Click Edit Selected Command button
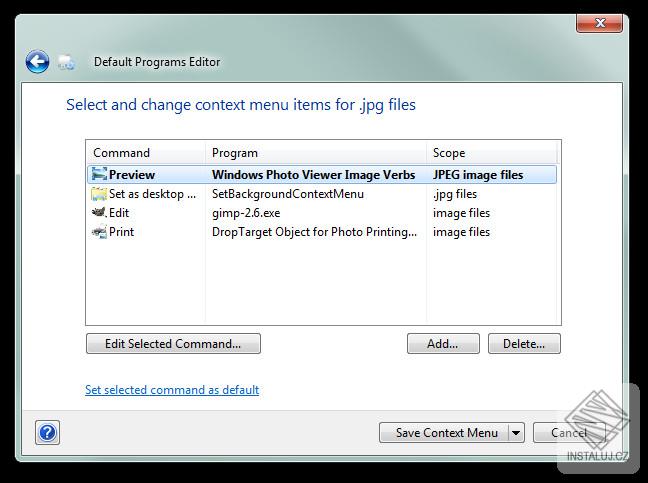This screenshot has width=648, height=483. point(173,344)
